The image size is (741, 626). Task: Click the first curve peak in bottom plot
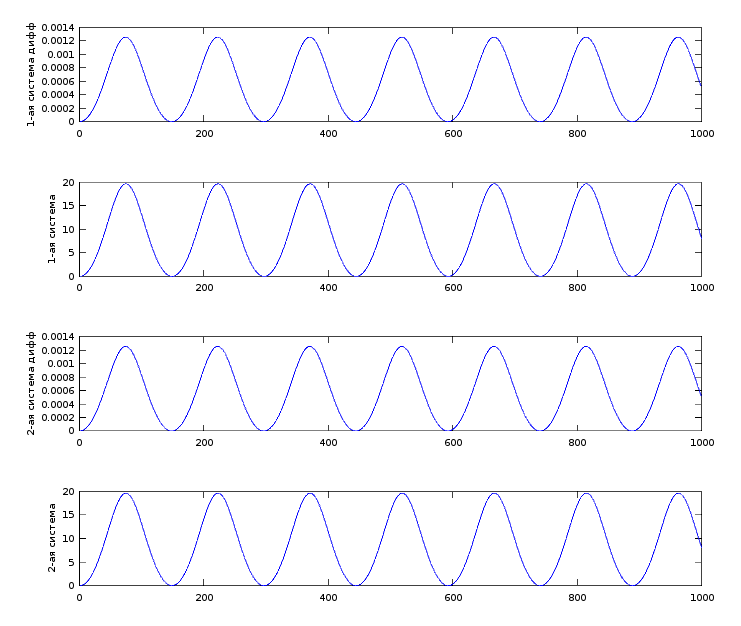coord(126,493)
